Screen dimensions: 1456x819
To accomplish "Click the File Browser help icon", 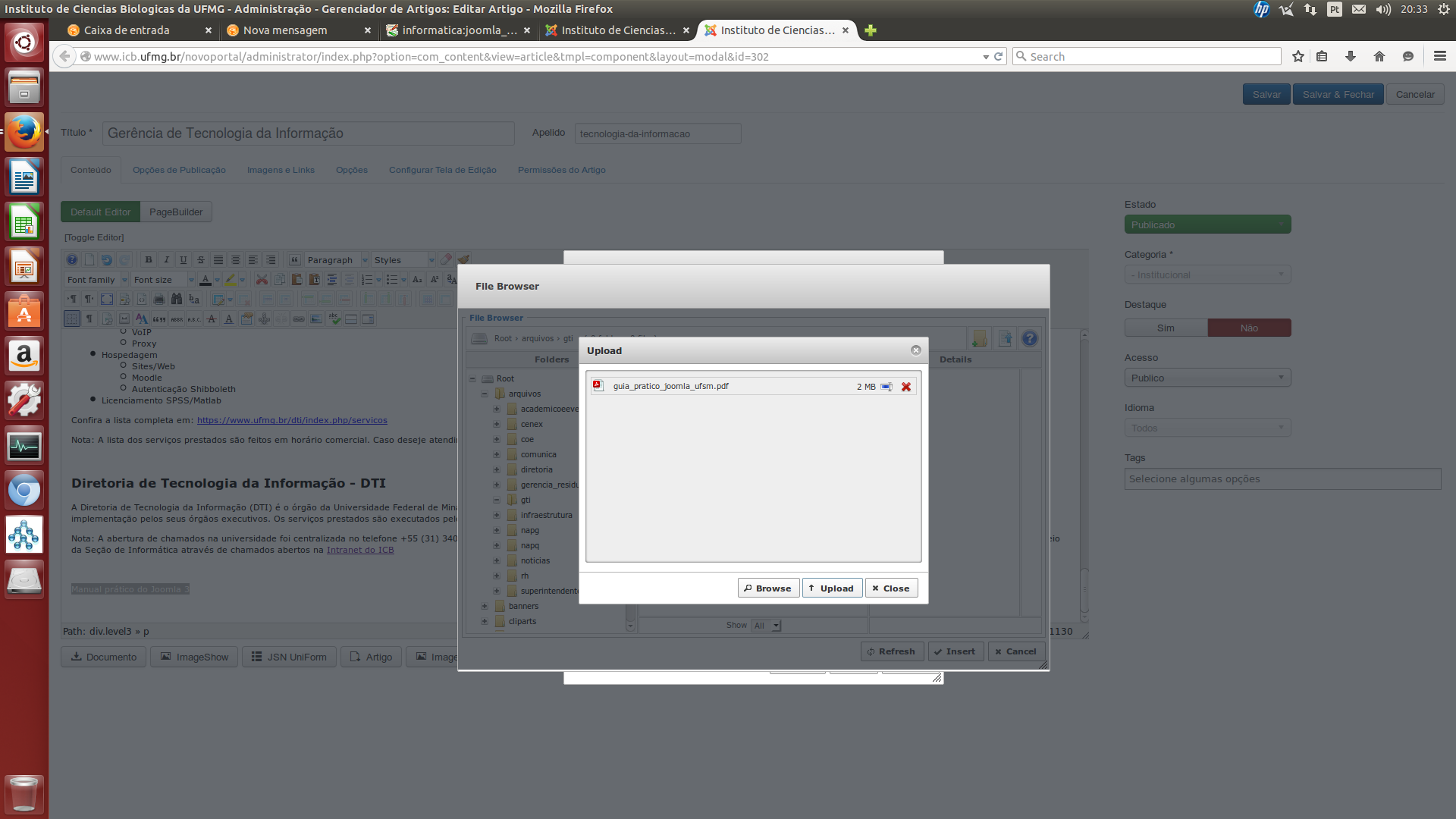I will click(x=1029, y=339).
